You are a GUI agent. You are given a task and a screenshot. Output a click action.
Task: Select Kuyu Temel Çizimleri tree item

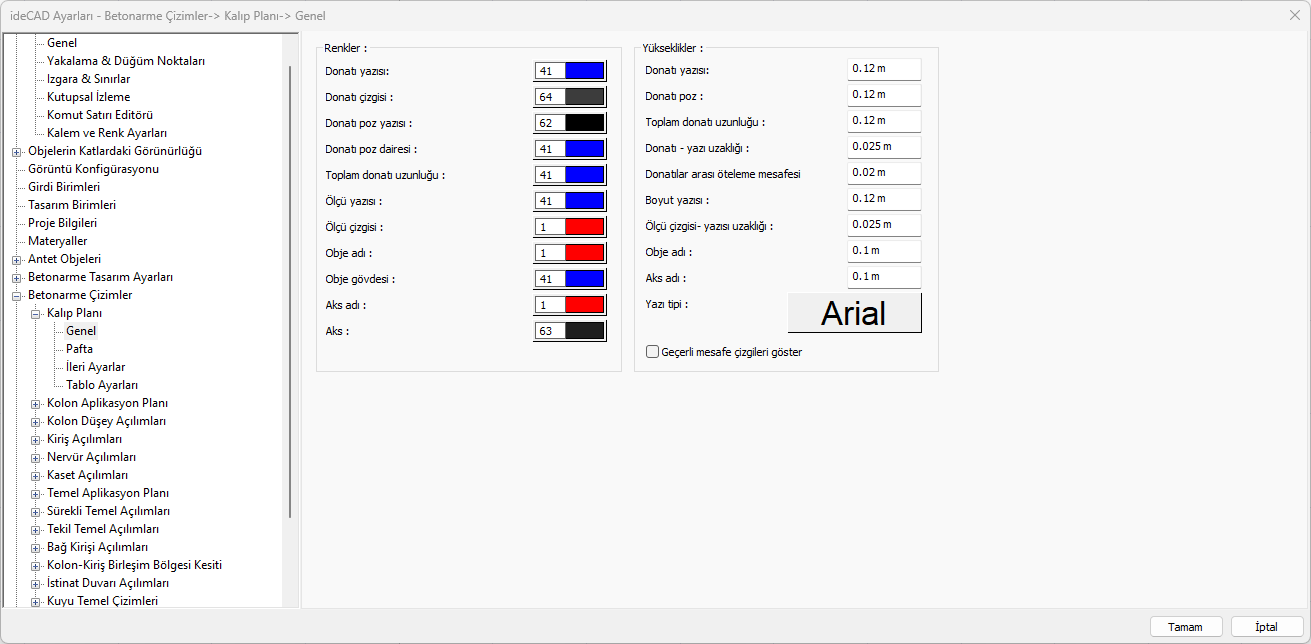click(103, 601)
